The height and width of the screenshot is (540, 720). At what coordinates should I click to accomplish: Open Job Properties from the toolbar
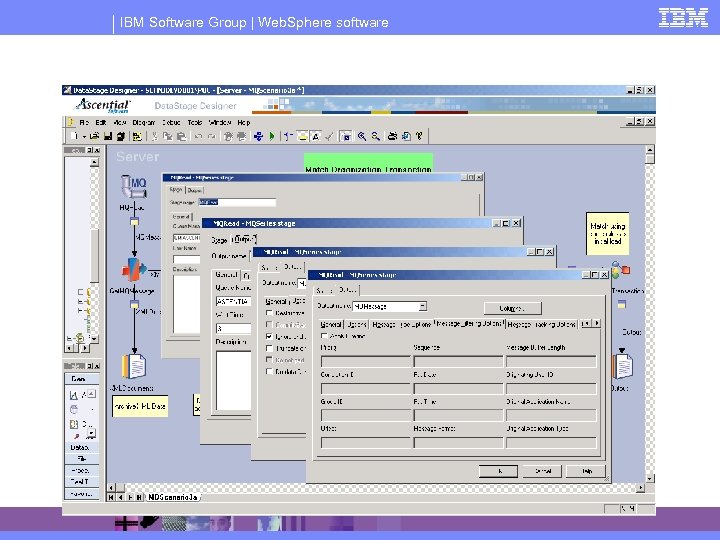click(x=137, y=136)
